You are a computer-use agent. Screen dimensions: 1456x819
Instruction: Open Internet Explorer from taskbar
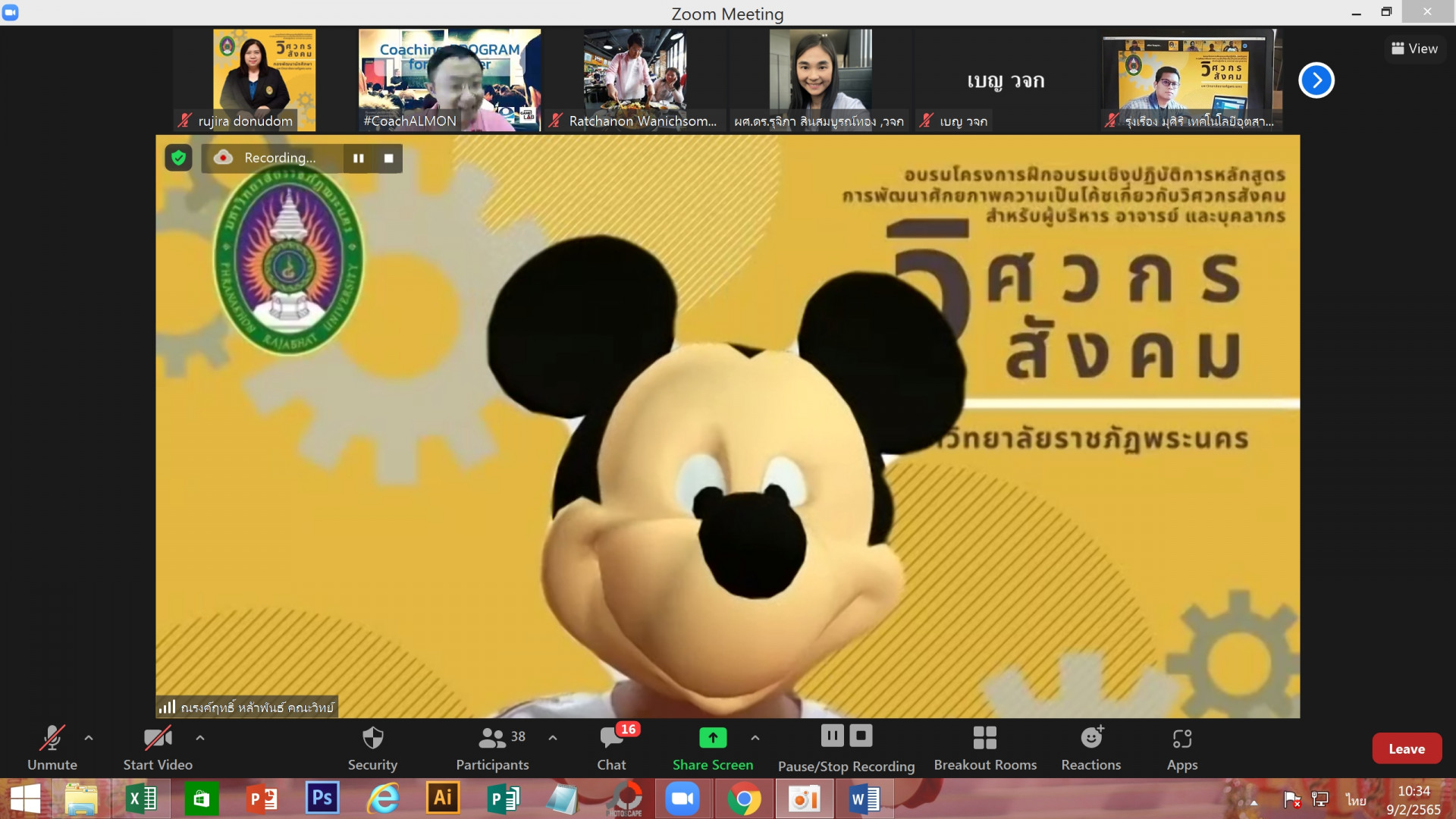(x=382, y=799)
